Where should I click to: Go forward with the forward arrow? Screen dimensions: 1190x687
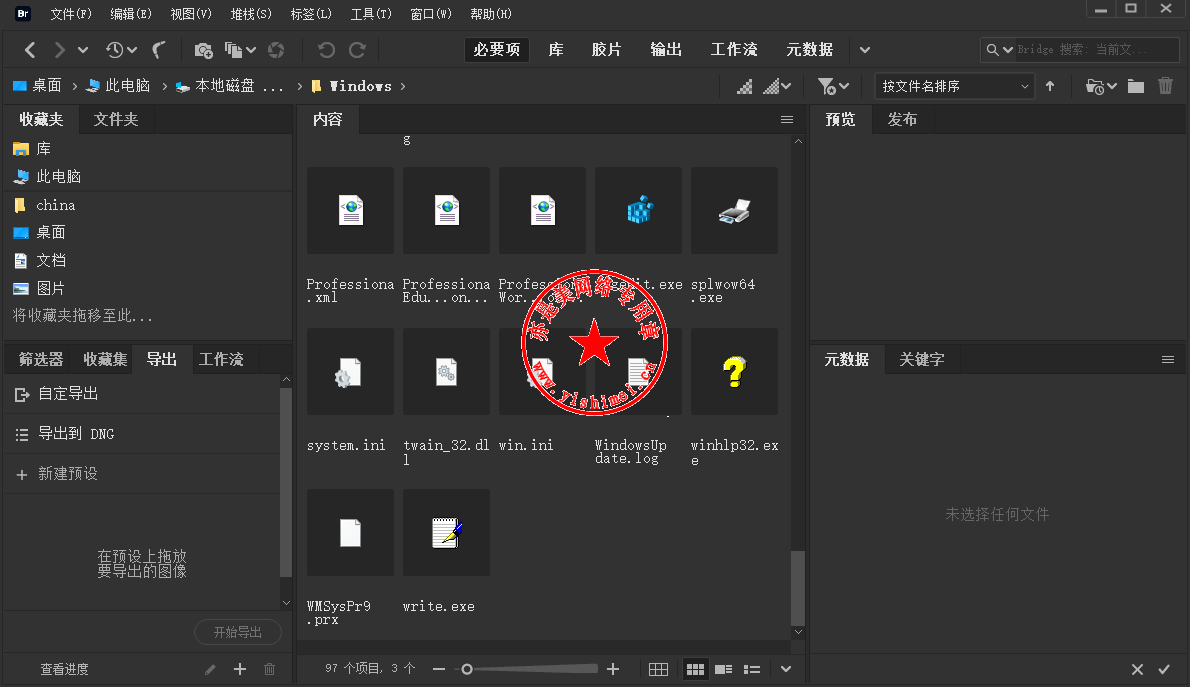[x=58, y=50]
